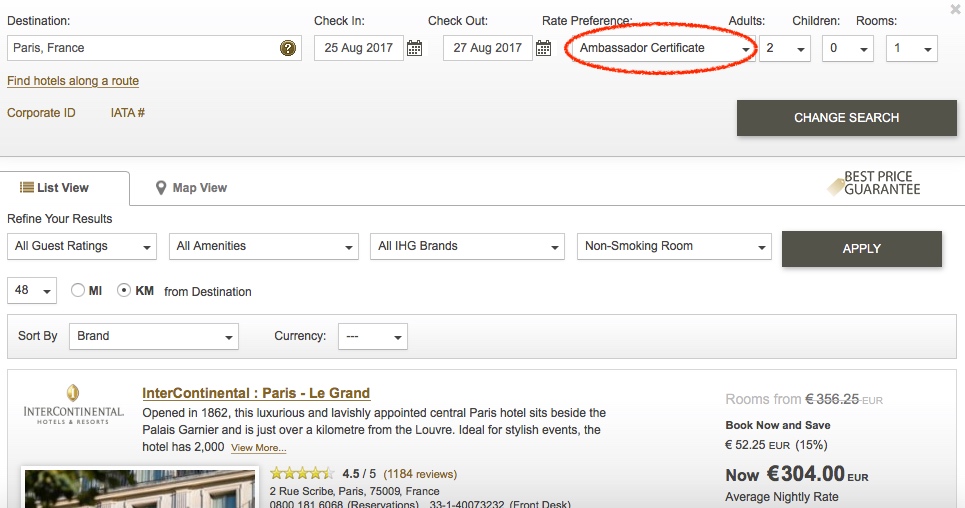Switch to the Map View tab

[191, 188]
